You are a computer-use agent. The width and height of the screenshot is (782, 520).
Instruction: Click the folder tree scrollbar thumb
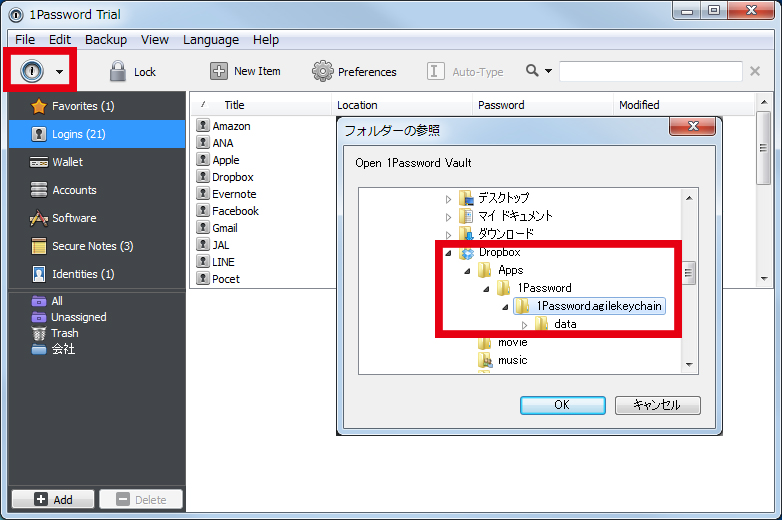pyautogui.click(x=689, y=273)
